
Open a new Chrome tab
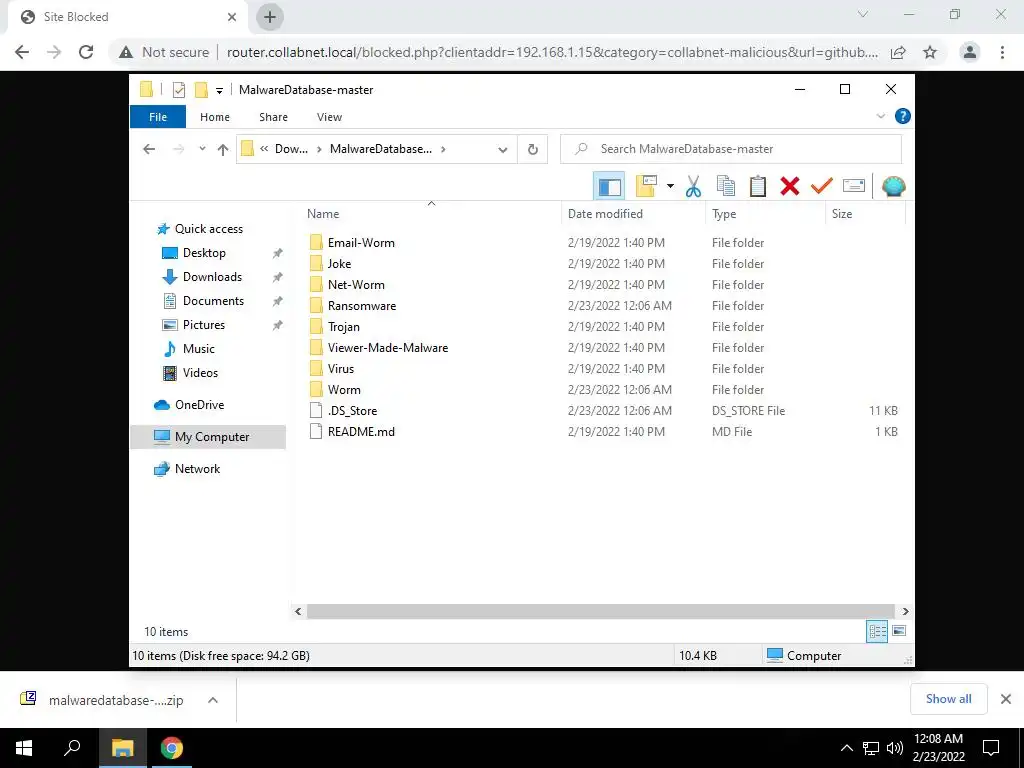click(x=270, y=17)
